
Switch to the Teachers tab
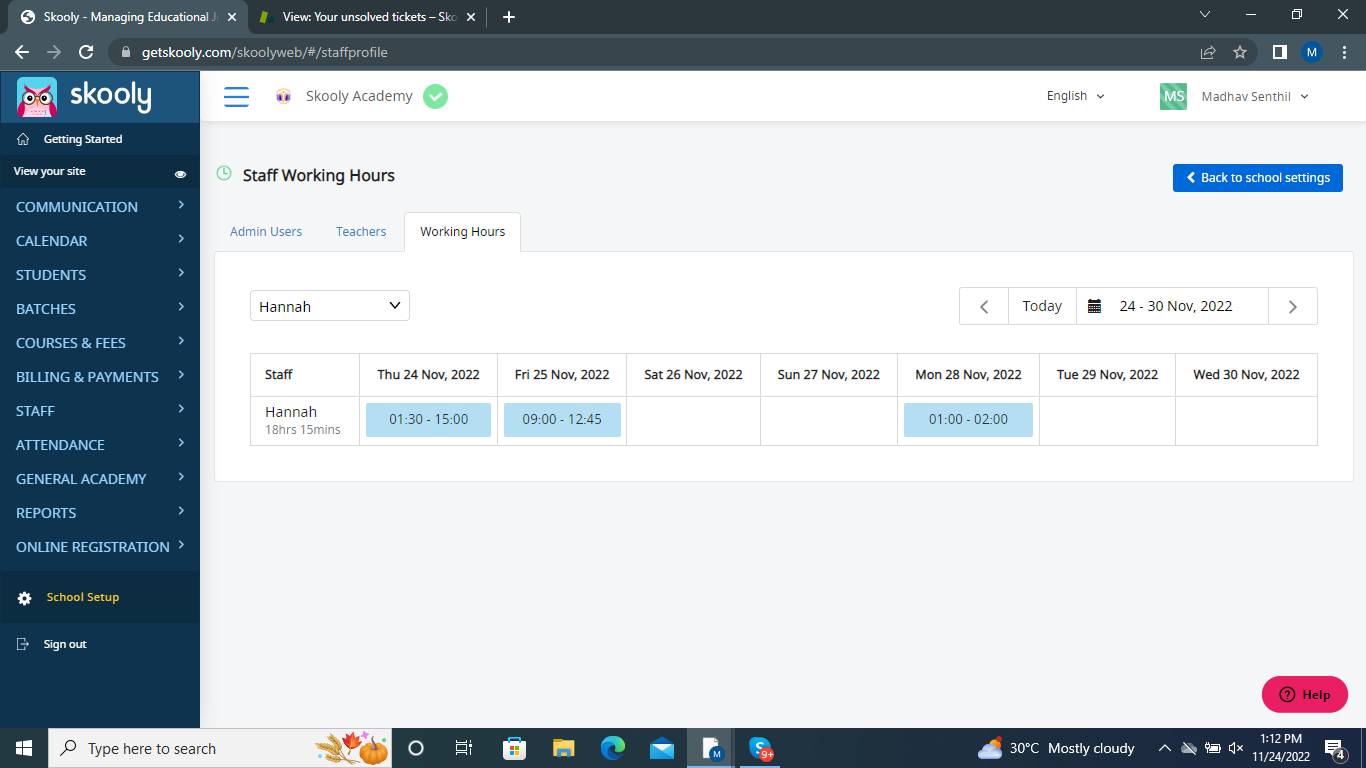click(361, 231)
